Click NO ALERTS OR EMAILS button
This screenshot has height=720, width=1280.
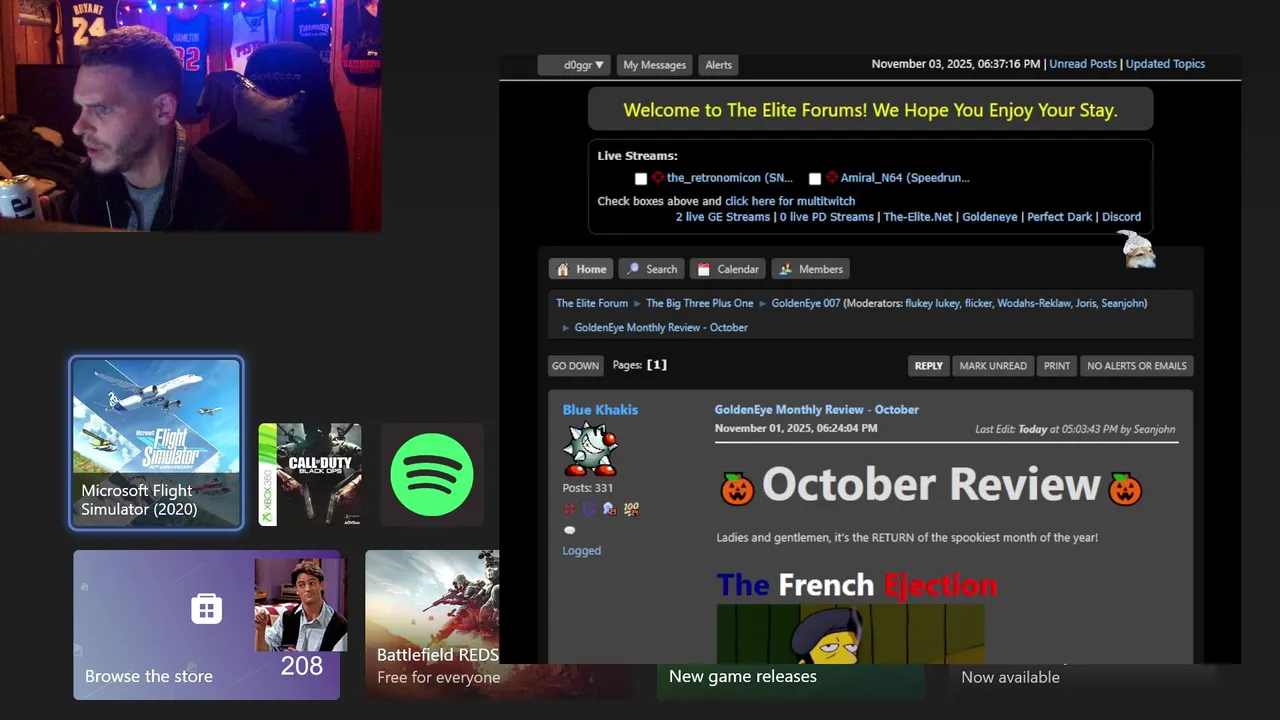[x=1137, y=366]
